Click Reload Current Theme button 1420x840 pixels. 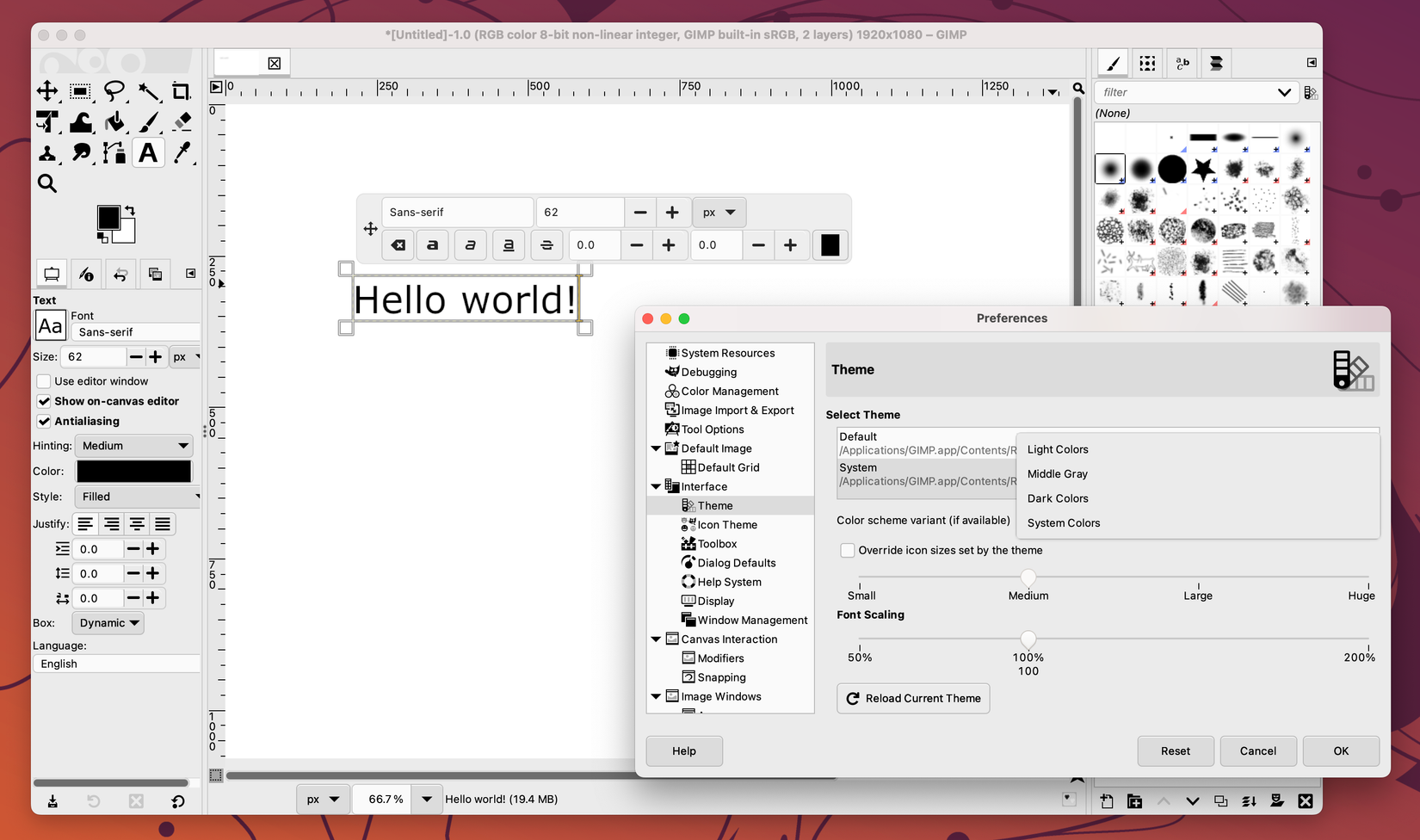pyautogui.click(x=913, y=699)
